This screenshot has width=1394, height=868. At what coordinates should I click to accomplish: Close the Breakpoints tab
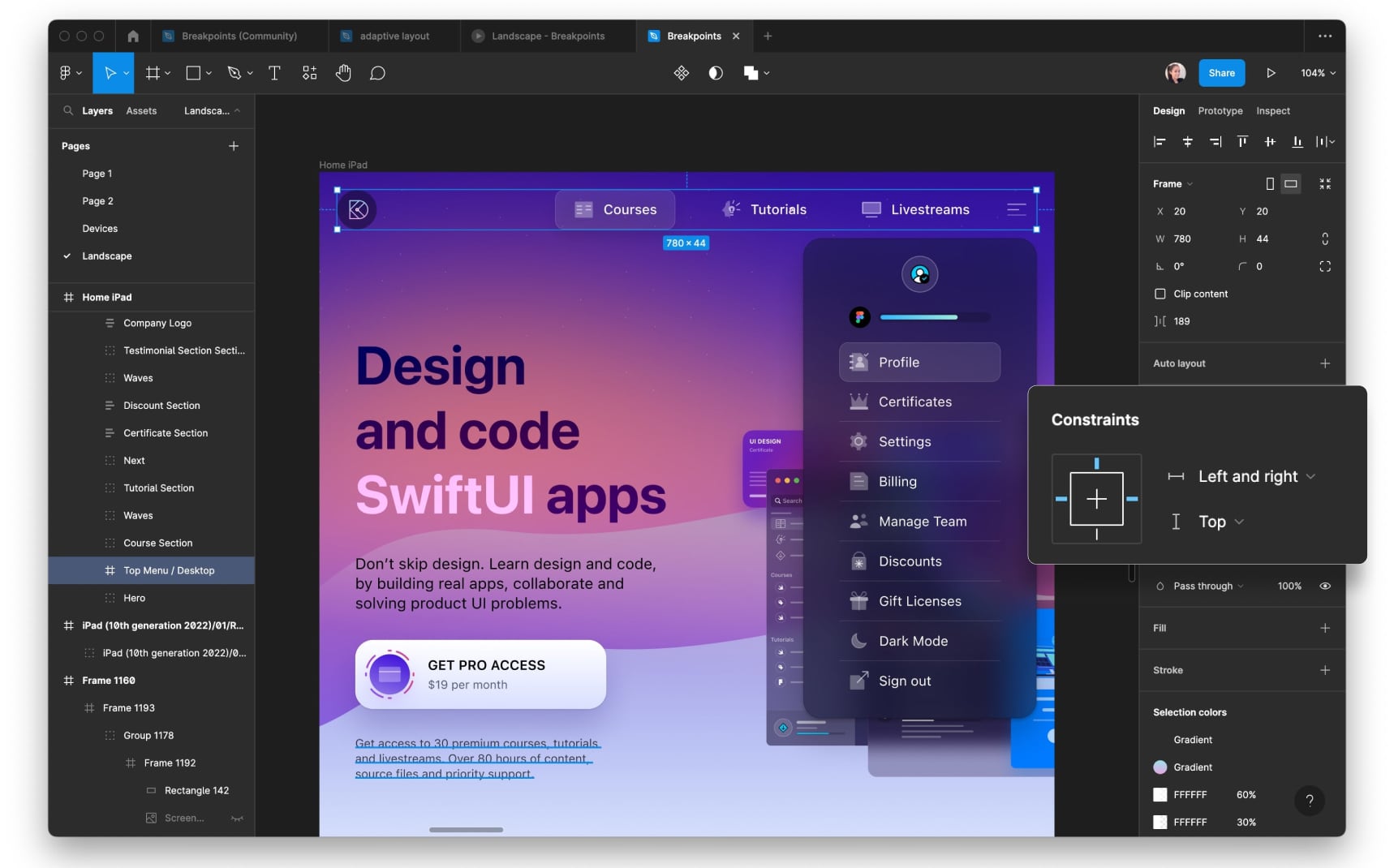pos(736,36)
